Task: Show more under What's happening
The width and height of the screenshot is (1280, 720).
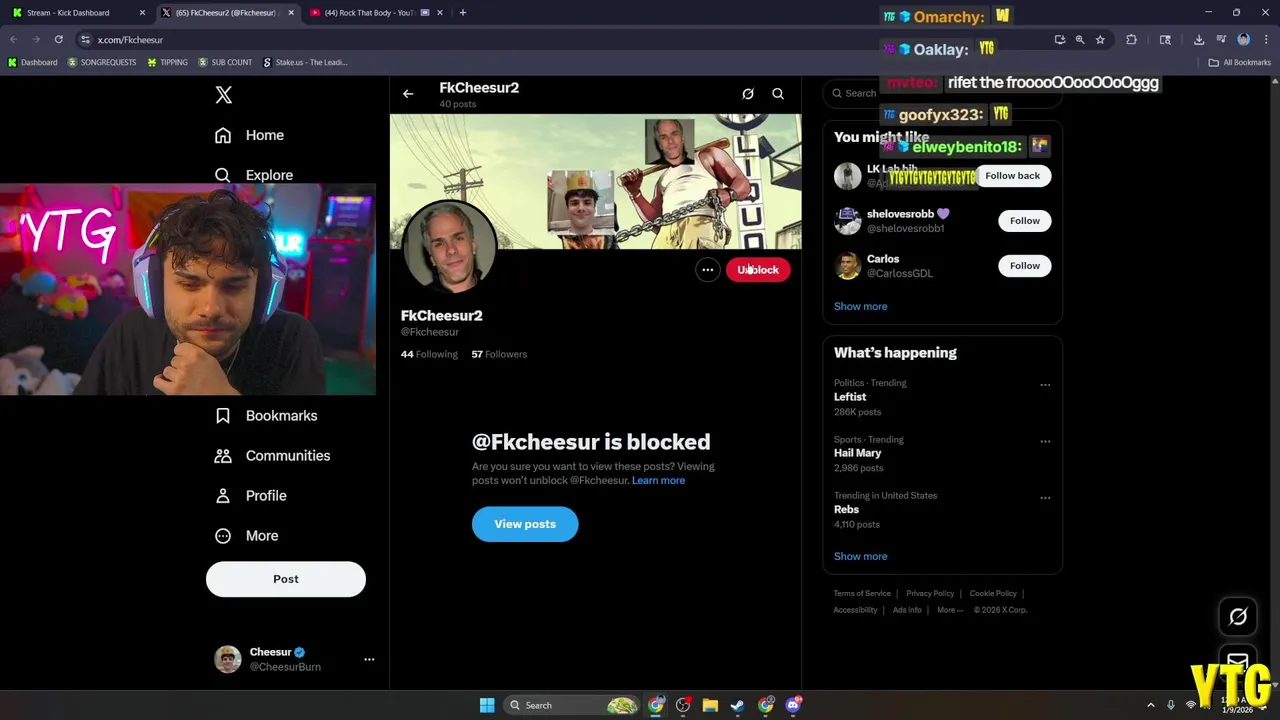Action: (x=860, y=557)
